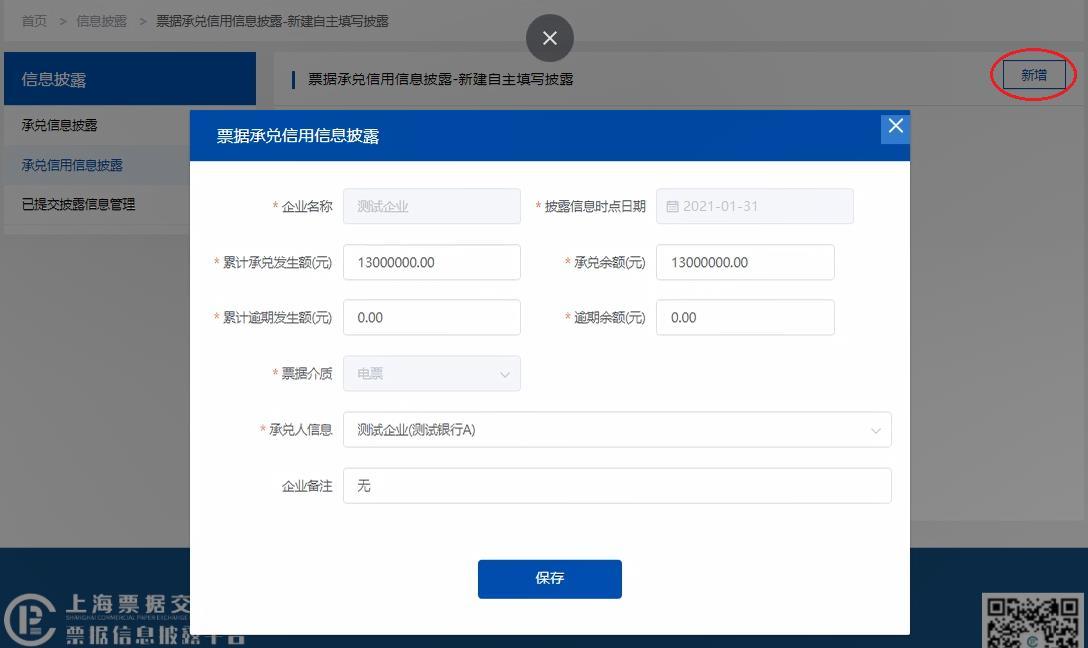Open the 承兑人信息 dropdown
Viewport: 1088px width, 648px height.
tap(617, 429)
